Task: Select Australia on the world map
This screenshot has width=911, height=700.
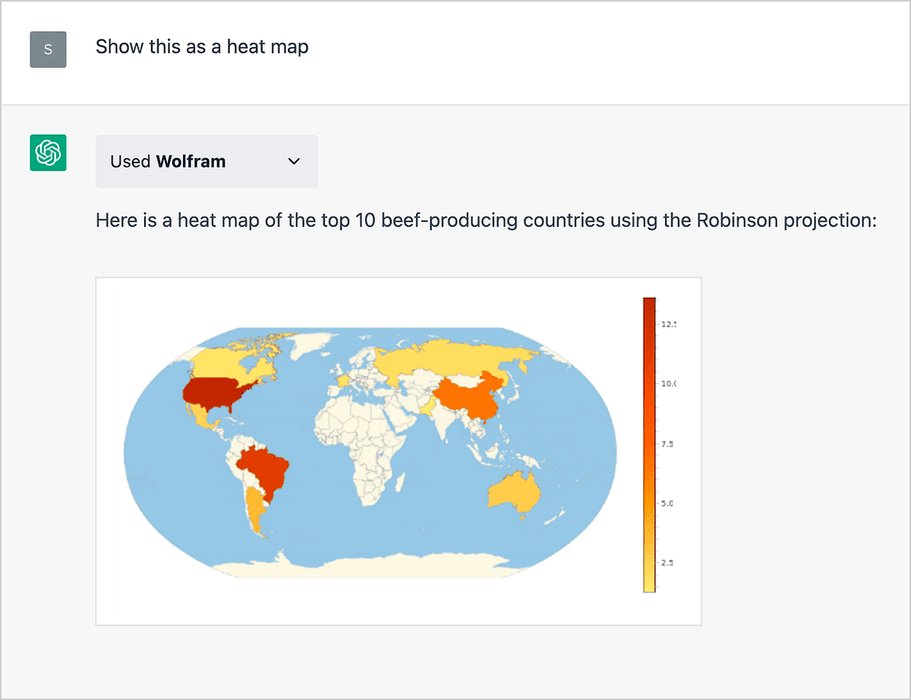Action: (x=514, y=491)
